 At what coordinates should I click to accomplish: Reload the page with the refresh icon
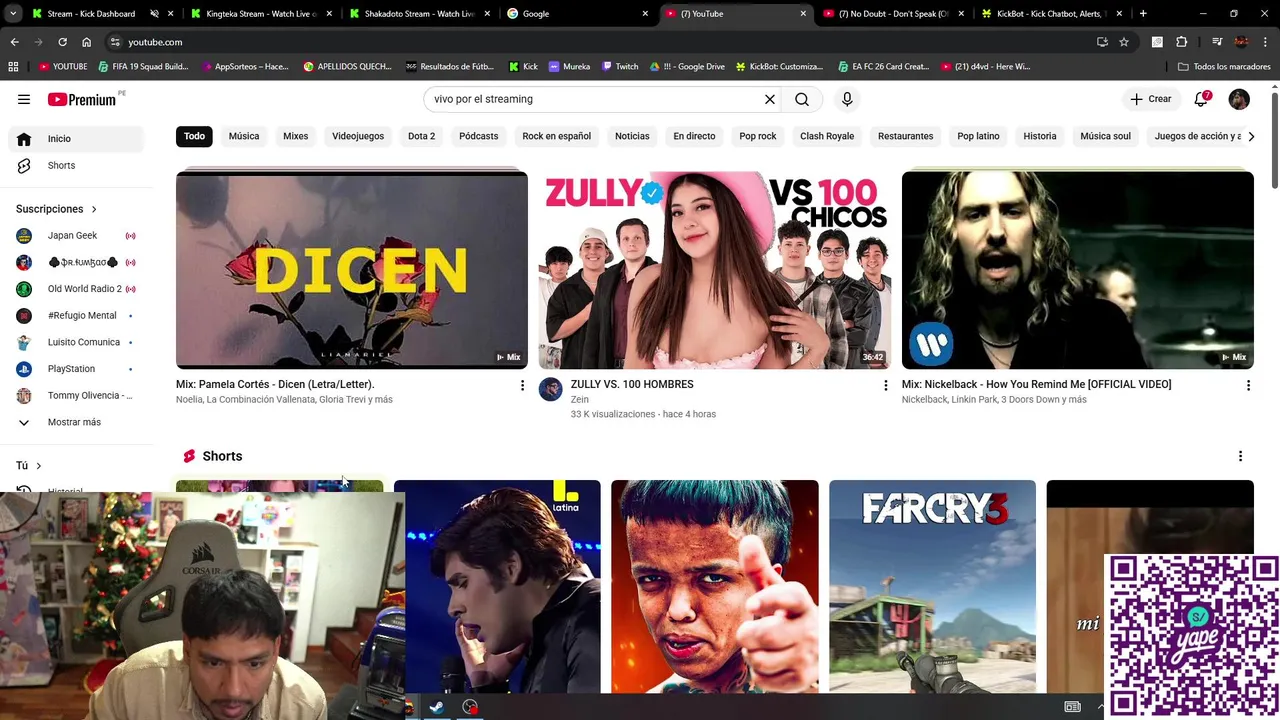[x=62, y=42]
